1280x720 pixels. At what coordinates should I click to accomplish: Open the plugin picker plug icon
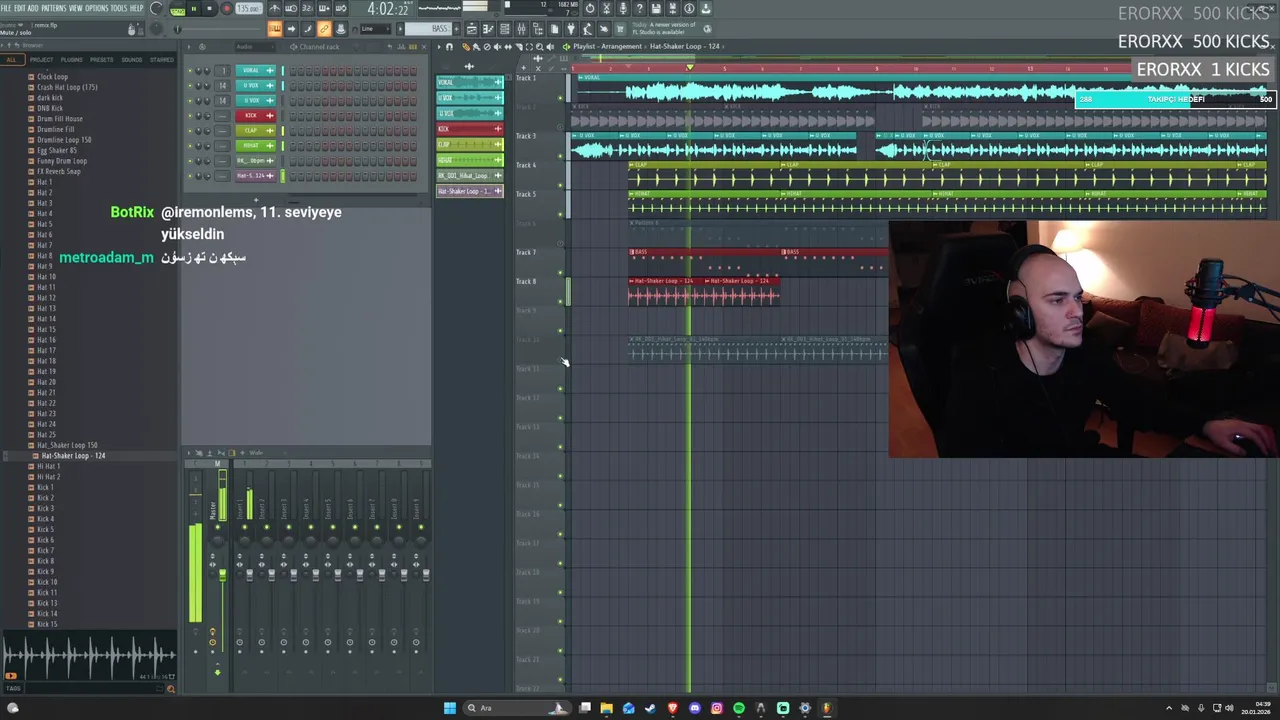(570, 29)
